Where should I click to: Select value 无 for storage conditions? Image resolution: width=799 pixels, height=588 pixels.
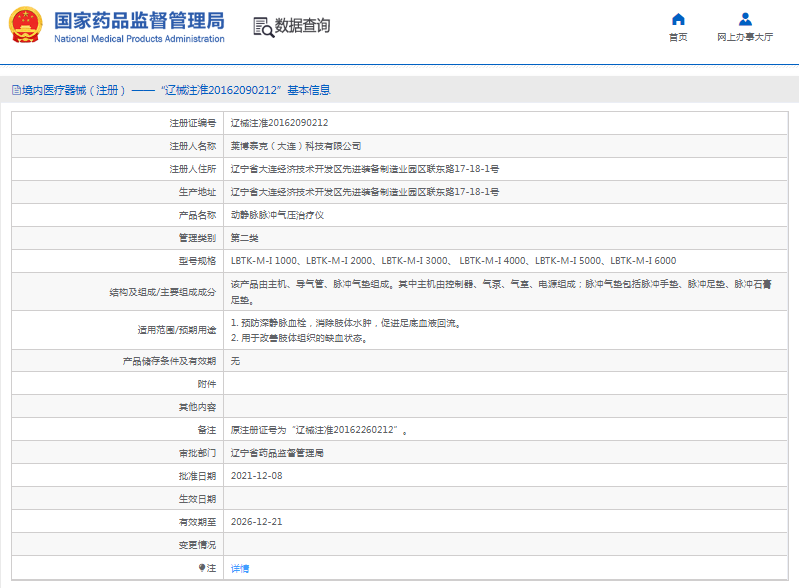point(235,361)
